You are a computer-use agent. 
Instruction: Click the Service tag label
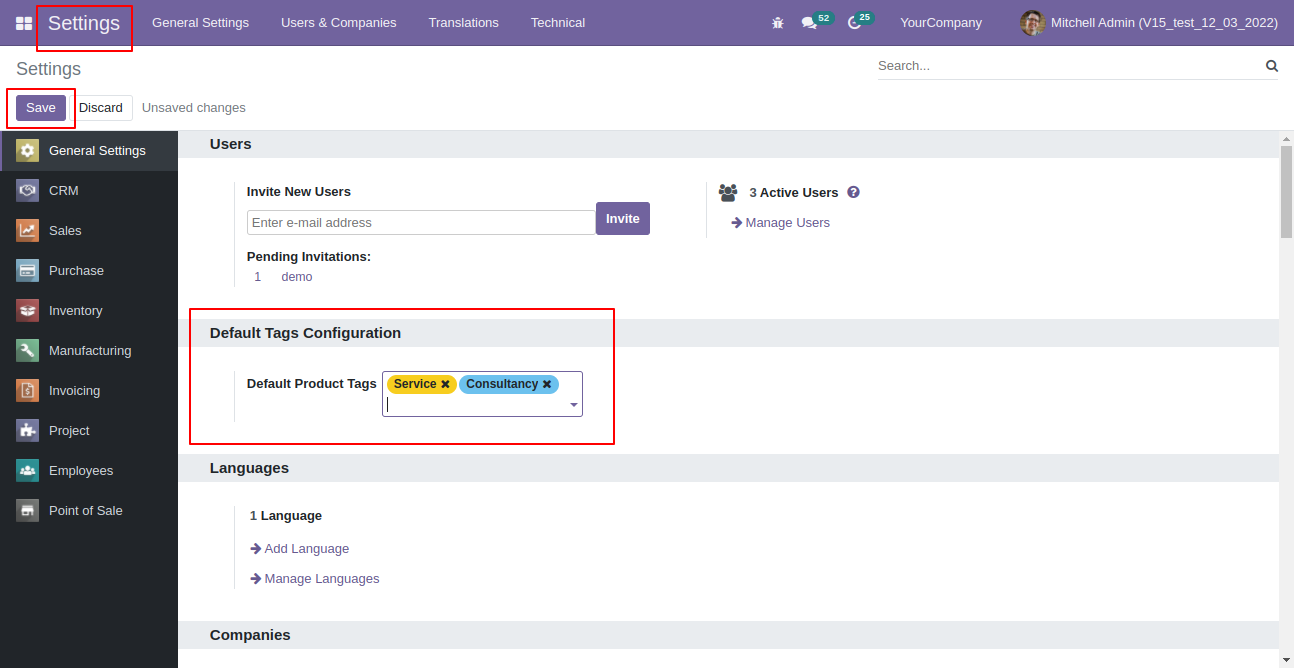(x=415, y=384)
